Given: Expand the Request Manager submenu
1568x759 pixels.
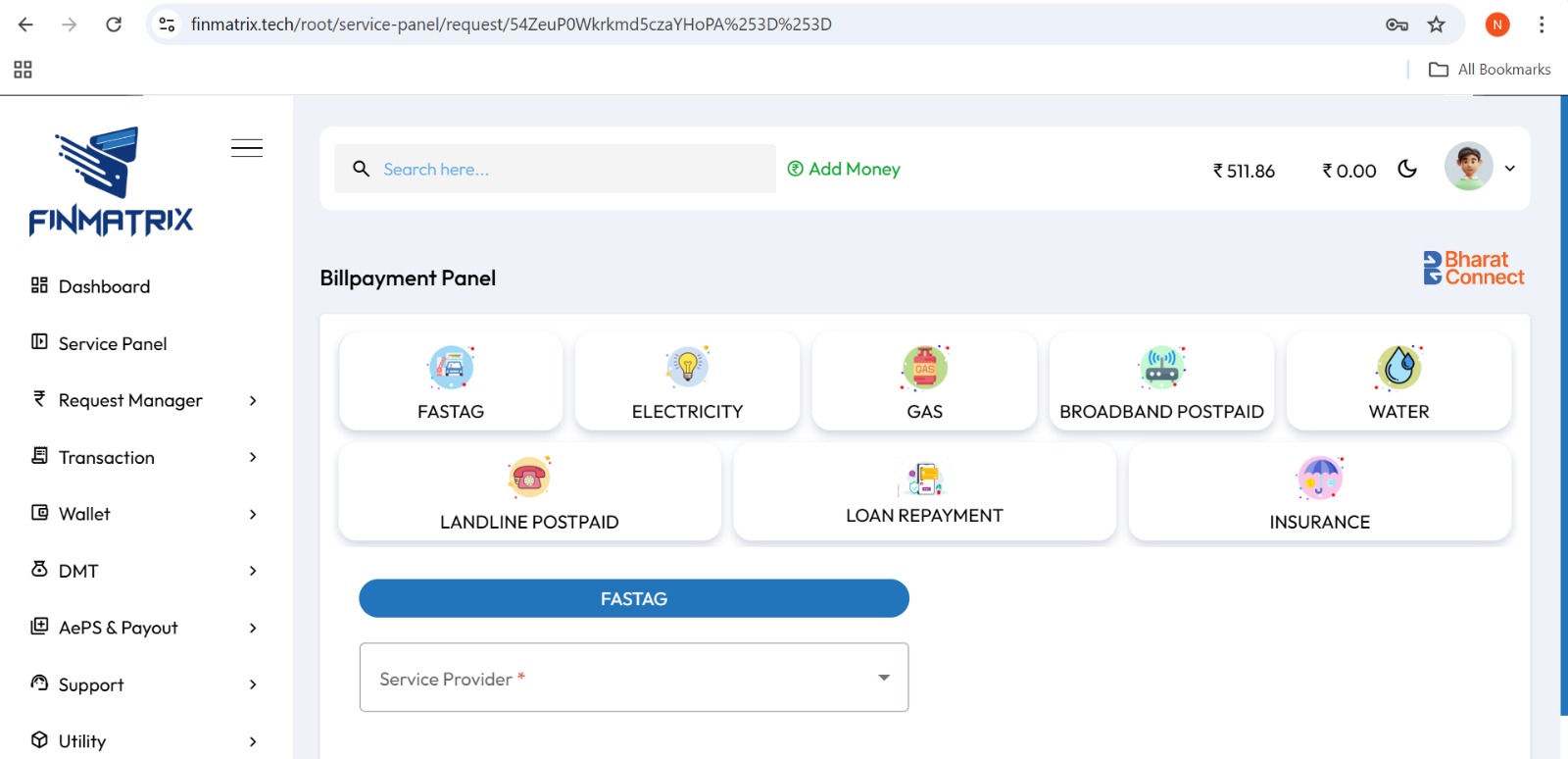Looking at the screenshot, I should click(x=145, y=400).
